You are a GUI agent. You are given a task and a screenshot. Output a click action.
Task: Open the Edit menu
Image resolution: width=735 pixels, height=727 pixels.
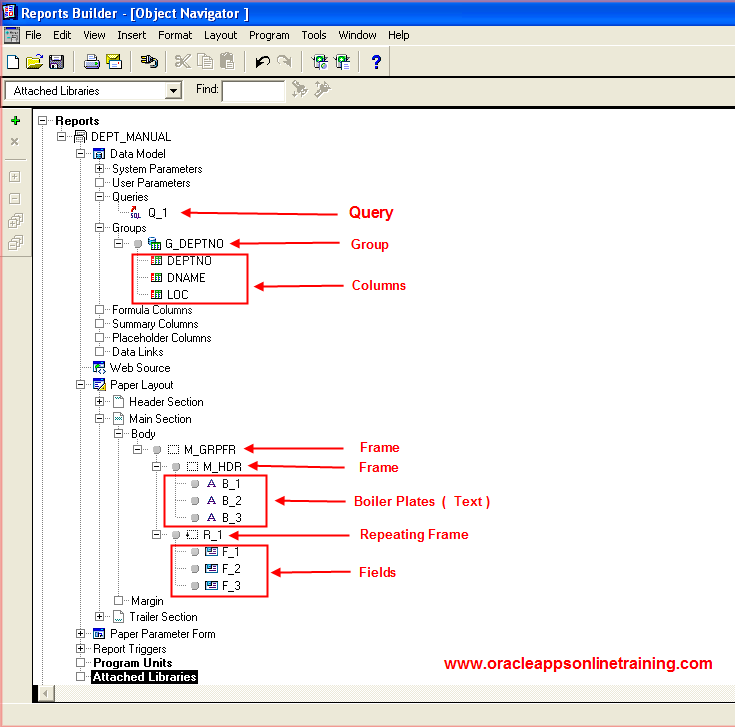[62, 35]
